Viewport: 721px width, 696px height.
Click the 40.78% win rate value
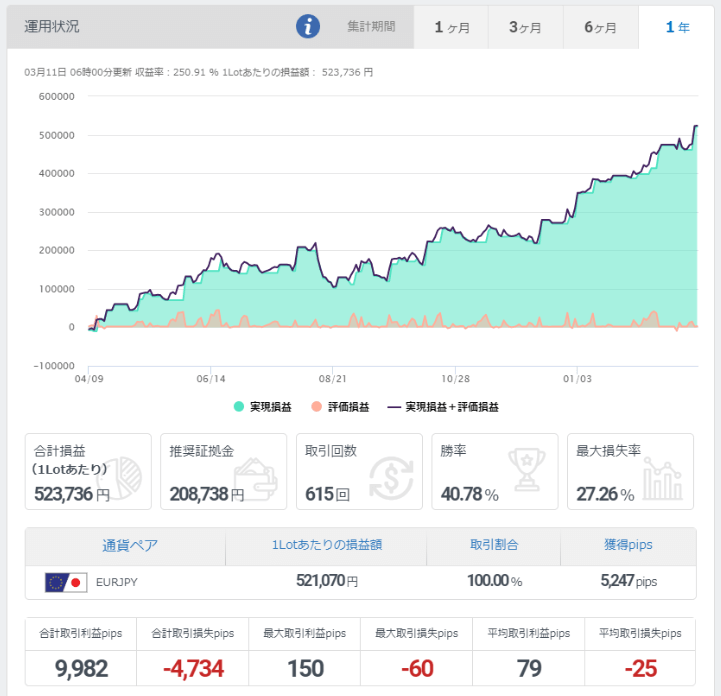pyautogui.click(x=469, y=495)
